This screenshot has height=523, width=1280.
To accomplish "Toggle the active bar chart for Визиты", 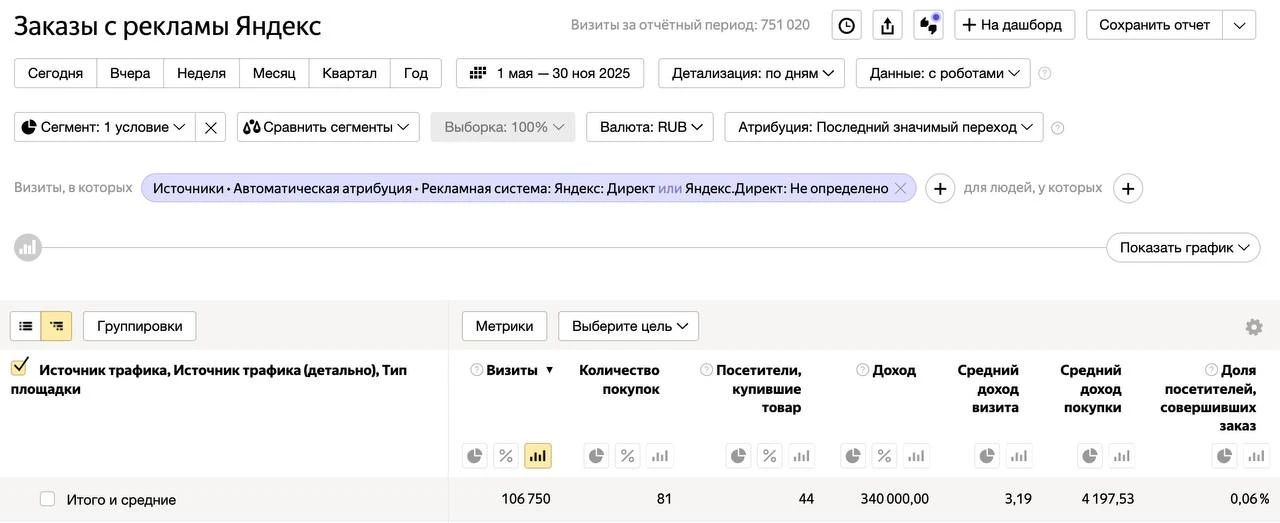I will pos(538,456).
